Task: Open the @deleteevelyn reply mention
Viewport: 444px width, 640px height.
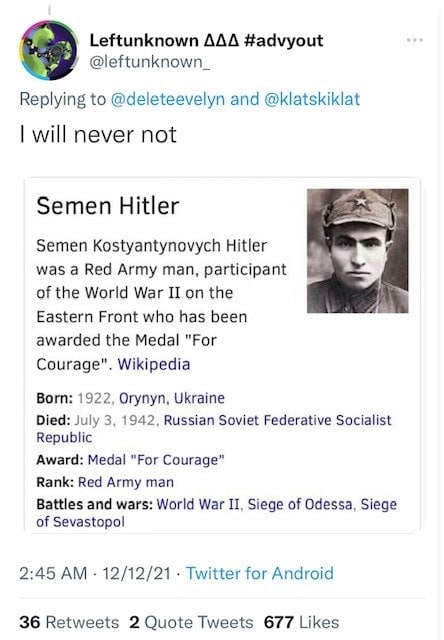Action: (168, 99)
